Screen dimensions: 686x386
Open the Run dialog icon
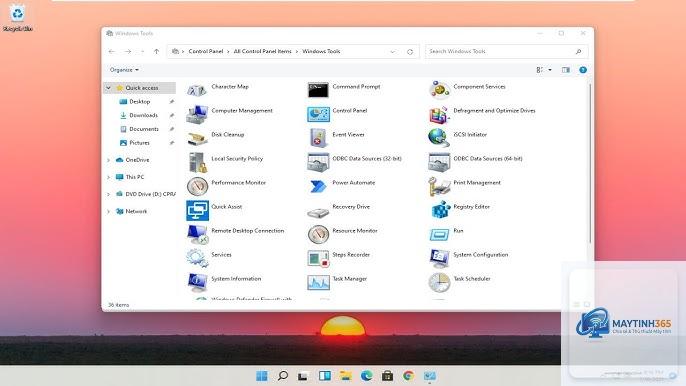(x=439, y=235)
